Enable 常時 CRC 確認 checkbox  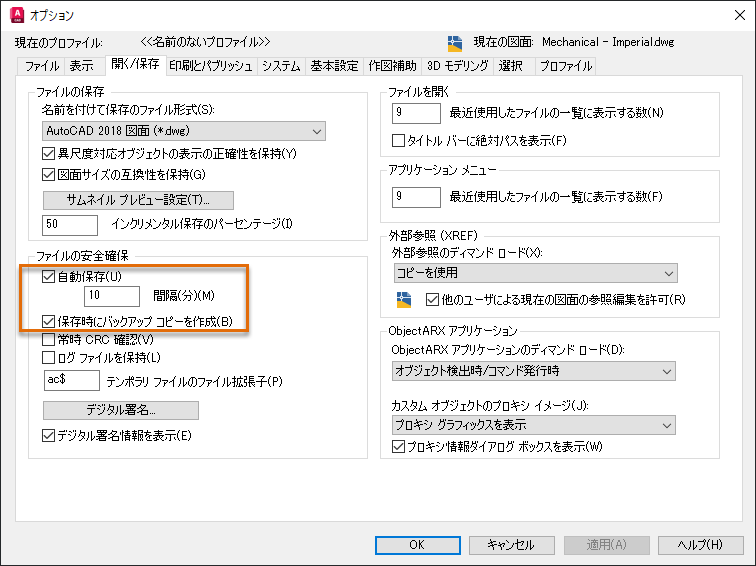pos(48,339)
